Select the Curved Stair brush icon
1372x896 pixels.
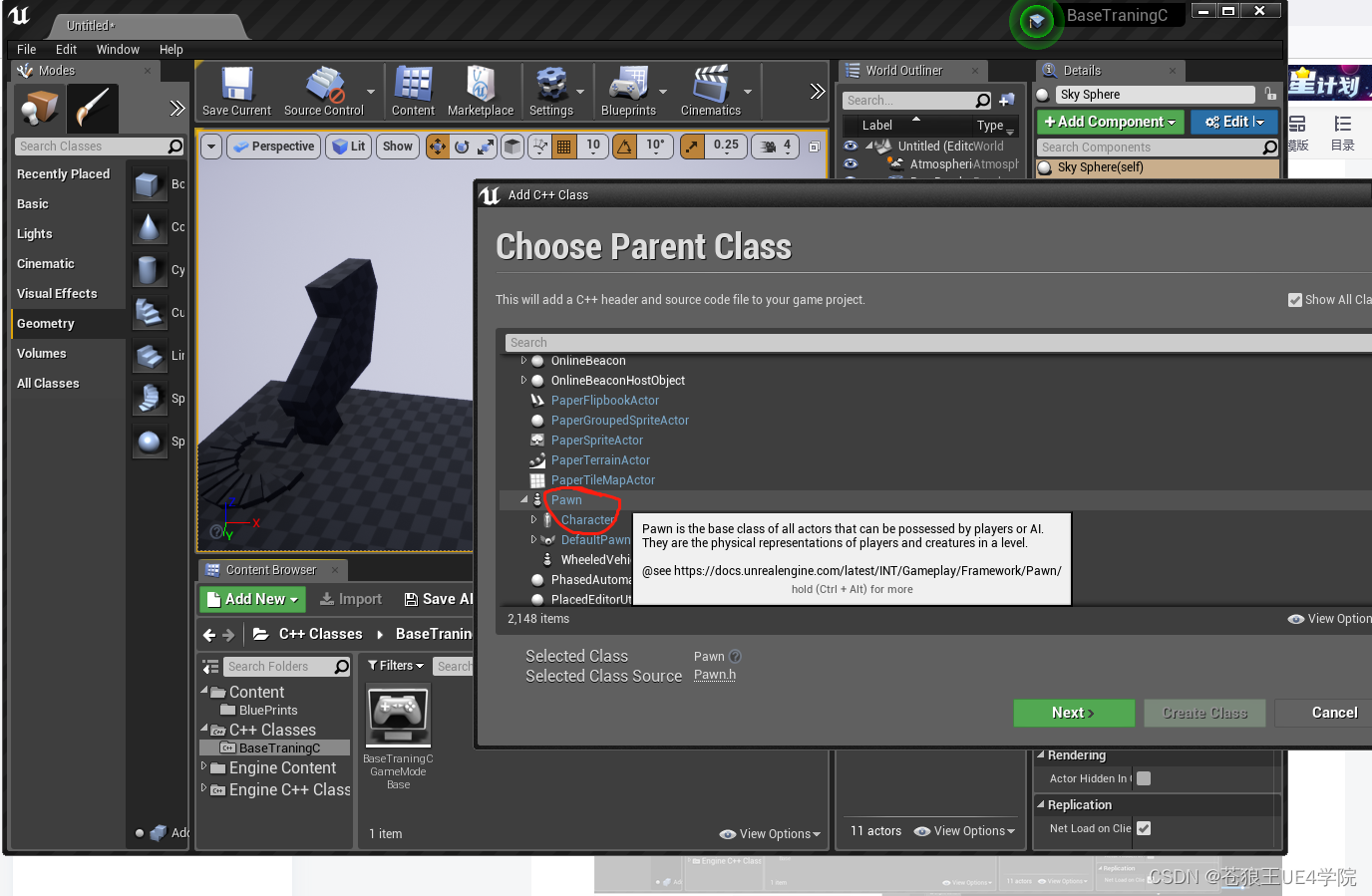click(149, 313)
